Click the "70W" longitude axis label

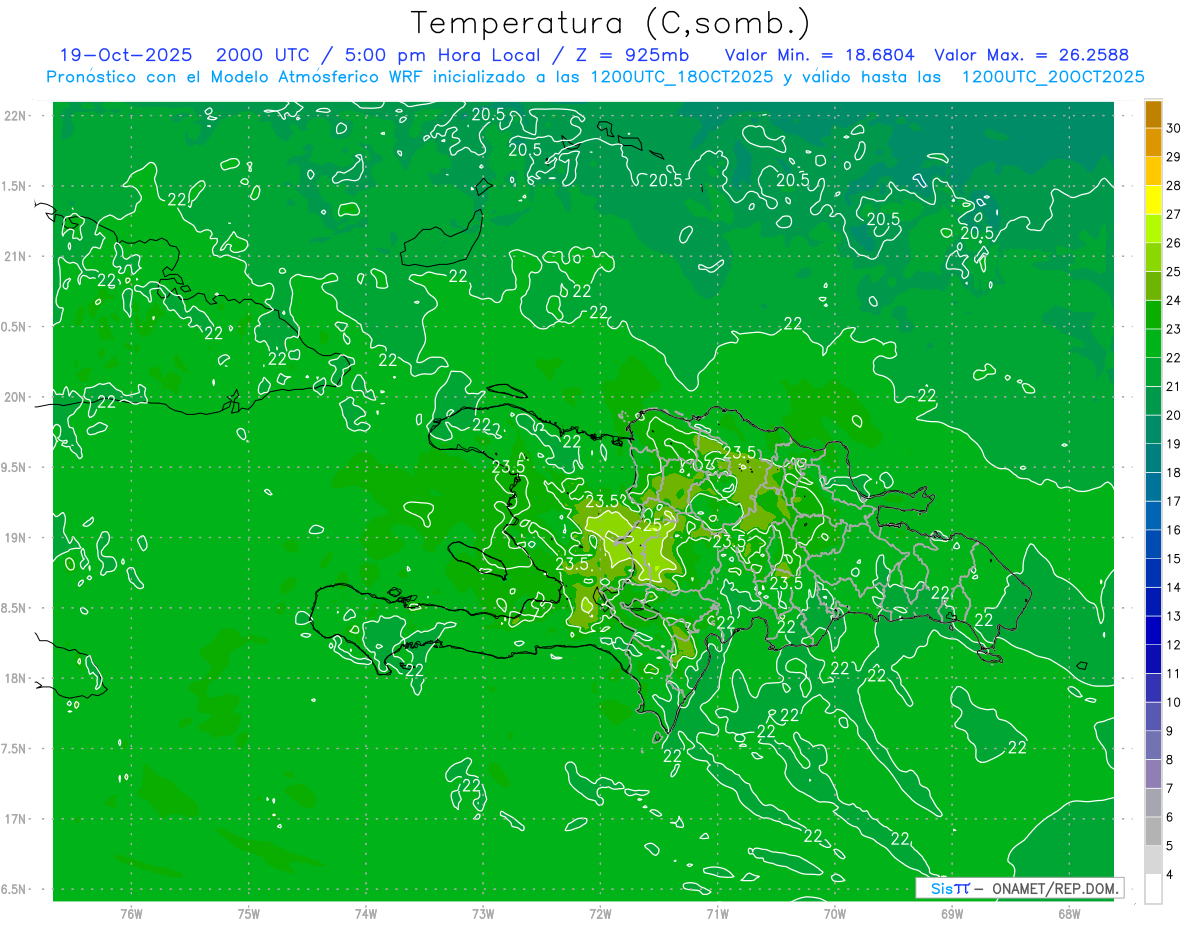tap(835, 913)
